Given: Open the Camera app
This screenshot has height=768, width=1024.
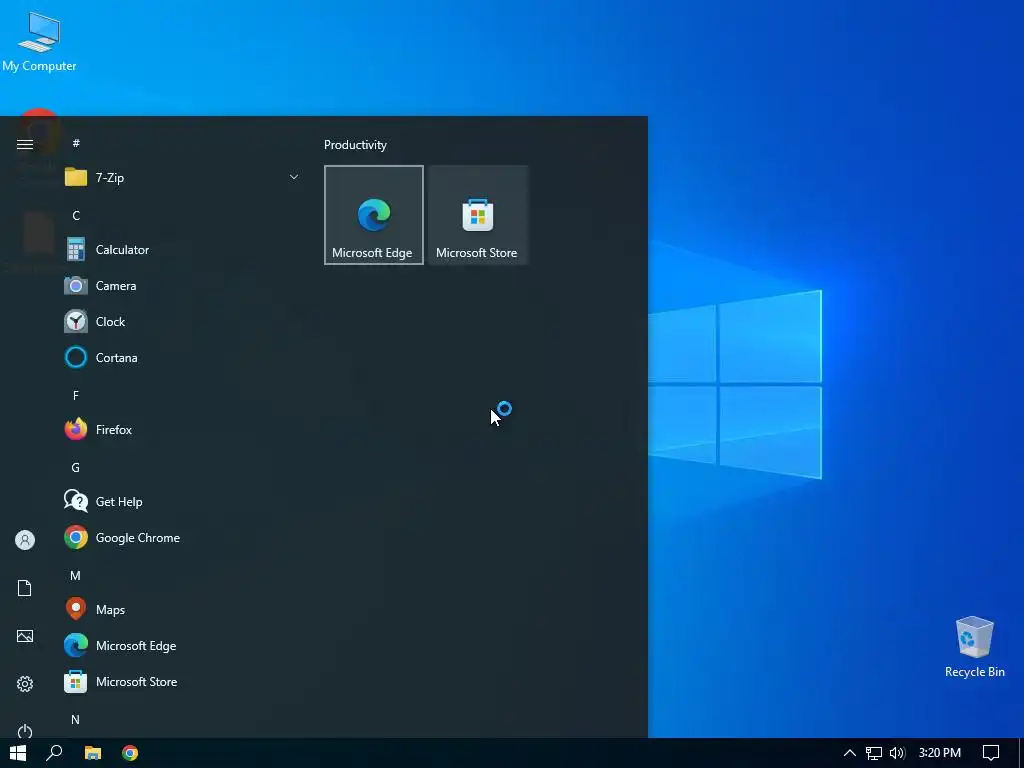Looking at the screenshot, I should (x=182, y=285).
